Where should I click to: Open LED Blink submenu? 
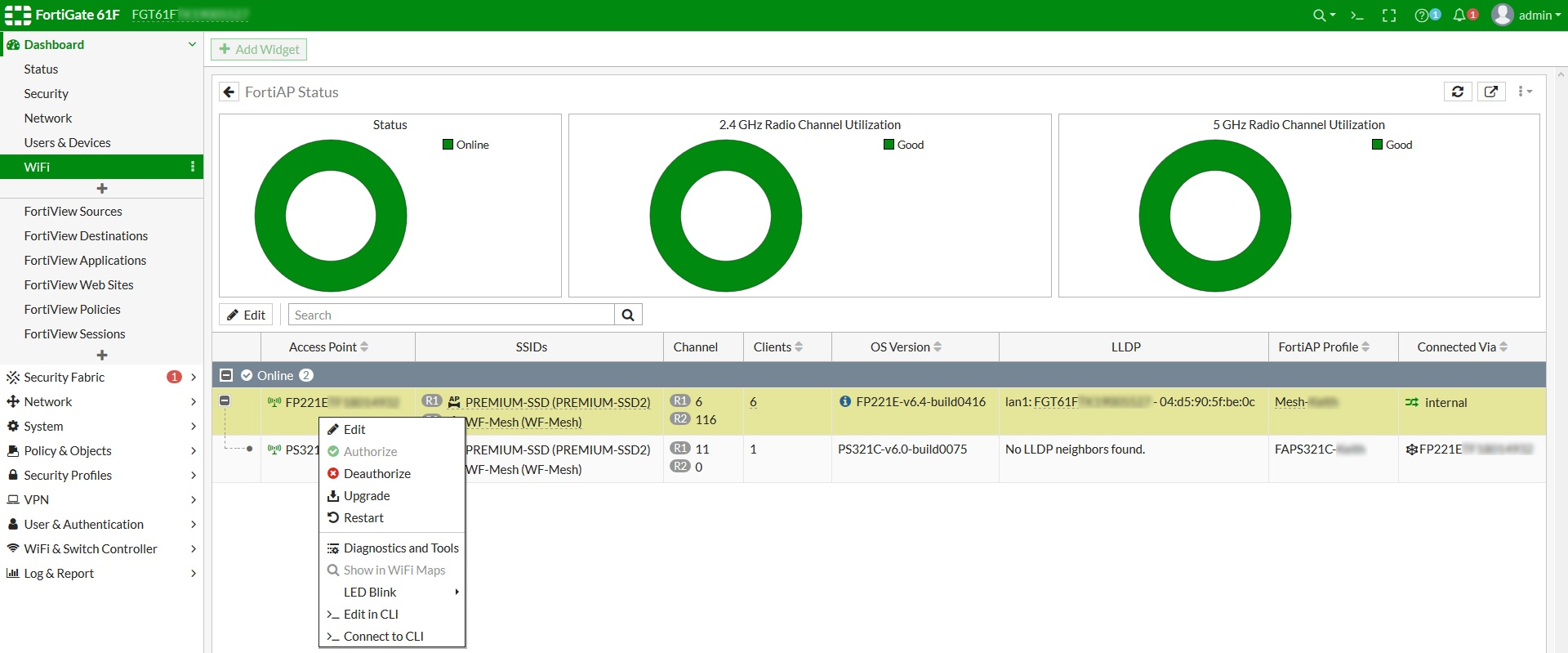click(392, 592)
